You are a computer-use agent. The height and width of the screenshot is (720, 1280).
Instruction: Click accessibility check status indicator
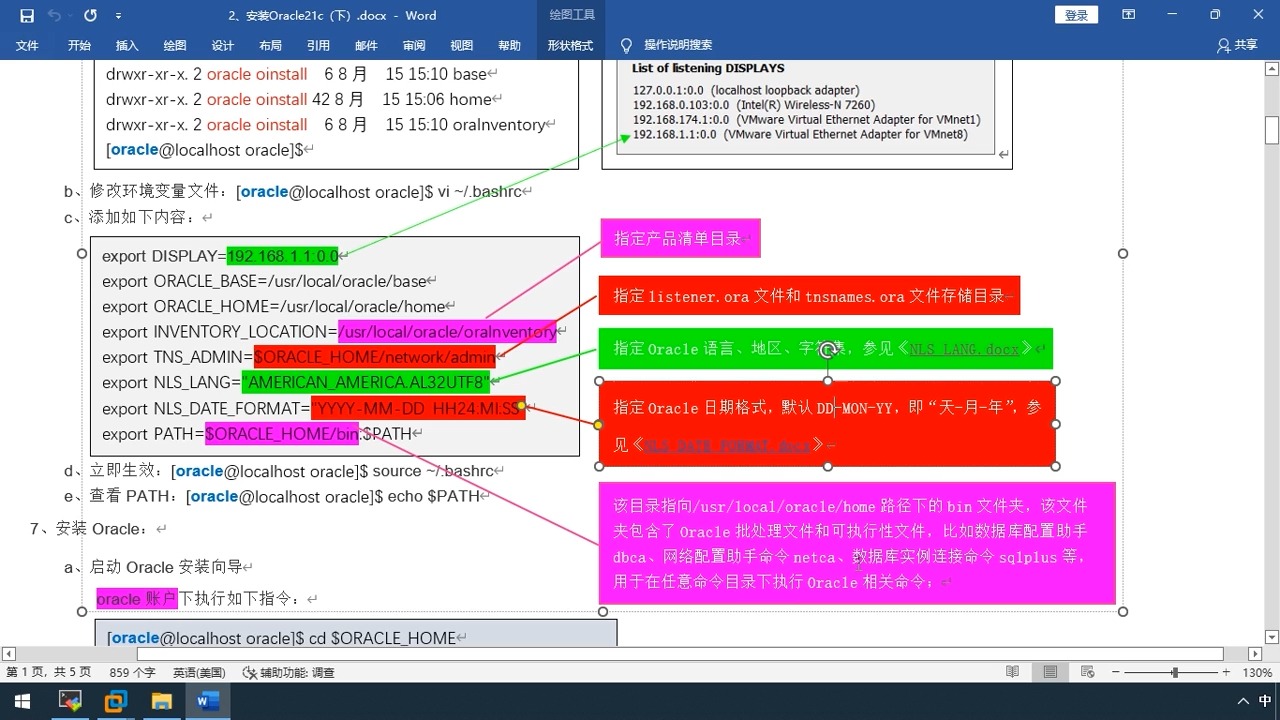[x=288, y=673]
